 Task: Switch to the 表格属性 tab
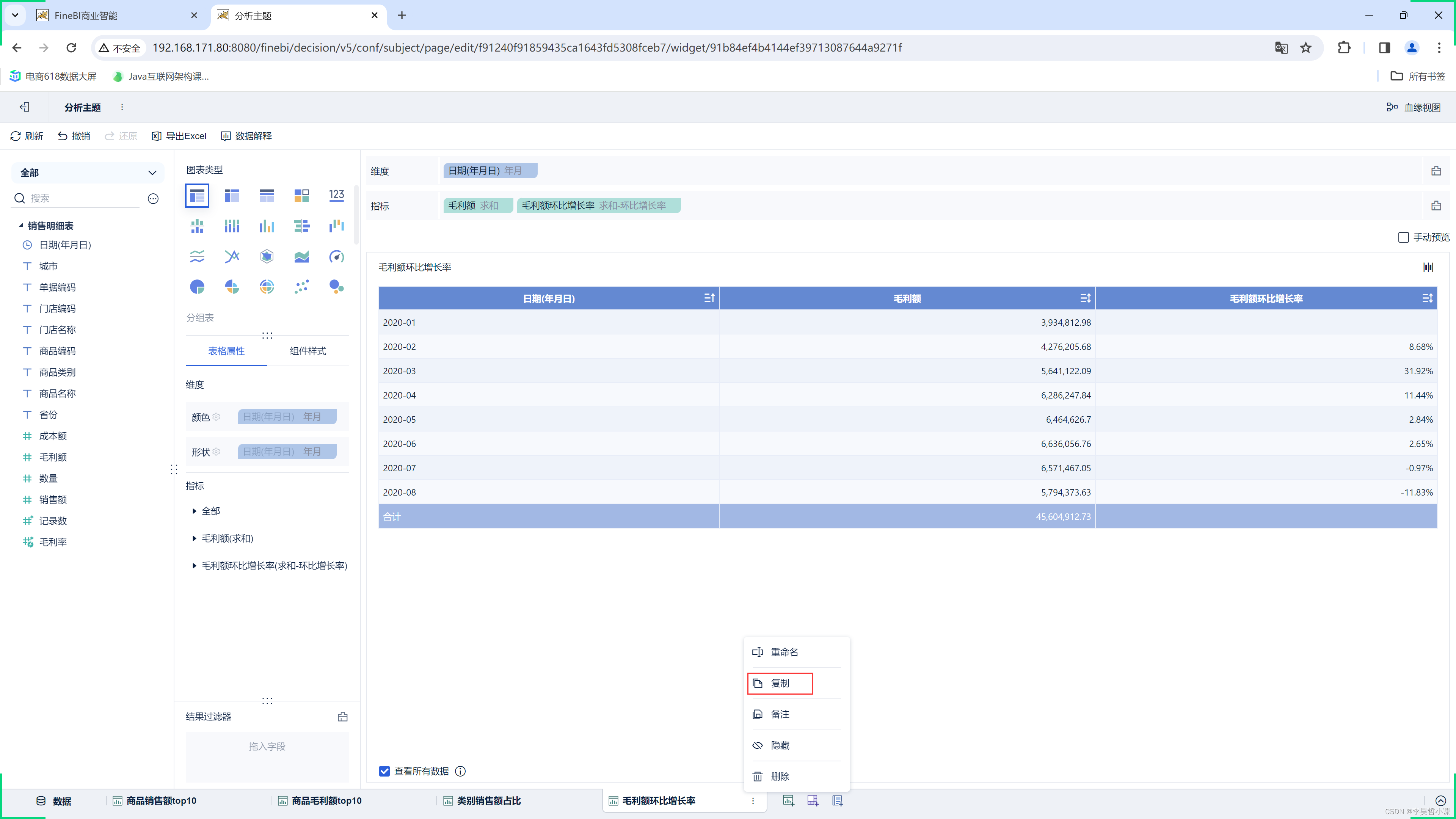(x=226, y=351)
